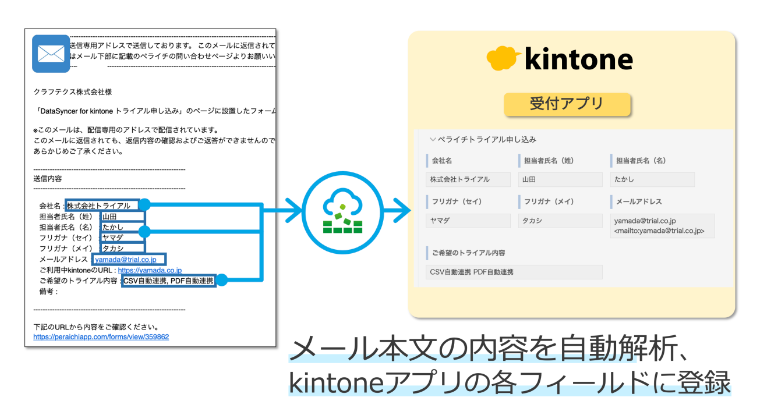The width and height of the screenshot is (770, 418).
Task: Click the kintone wordmark text
Action: 578,59
